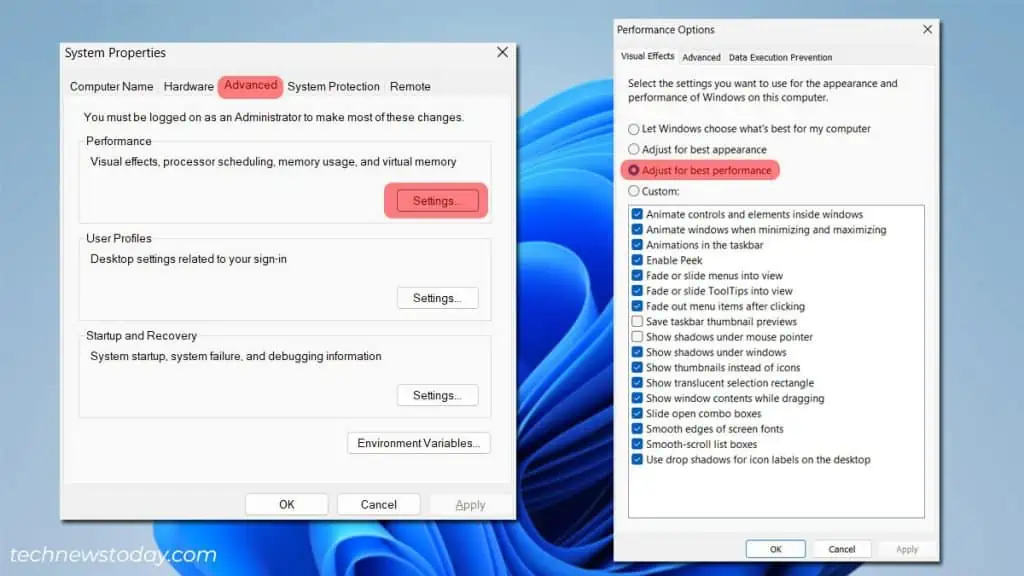Toggle Smooth-scroll list boxes
Screen dimensions: 1024x576
tap(637, 444)
